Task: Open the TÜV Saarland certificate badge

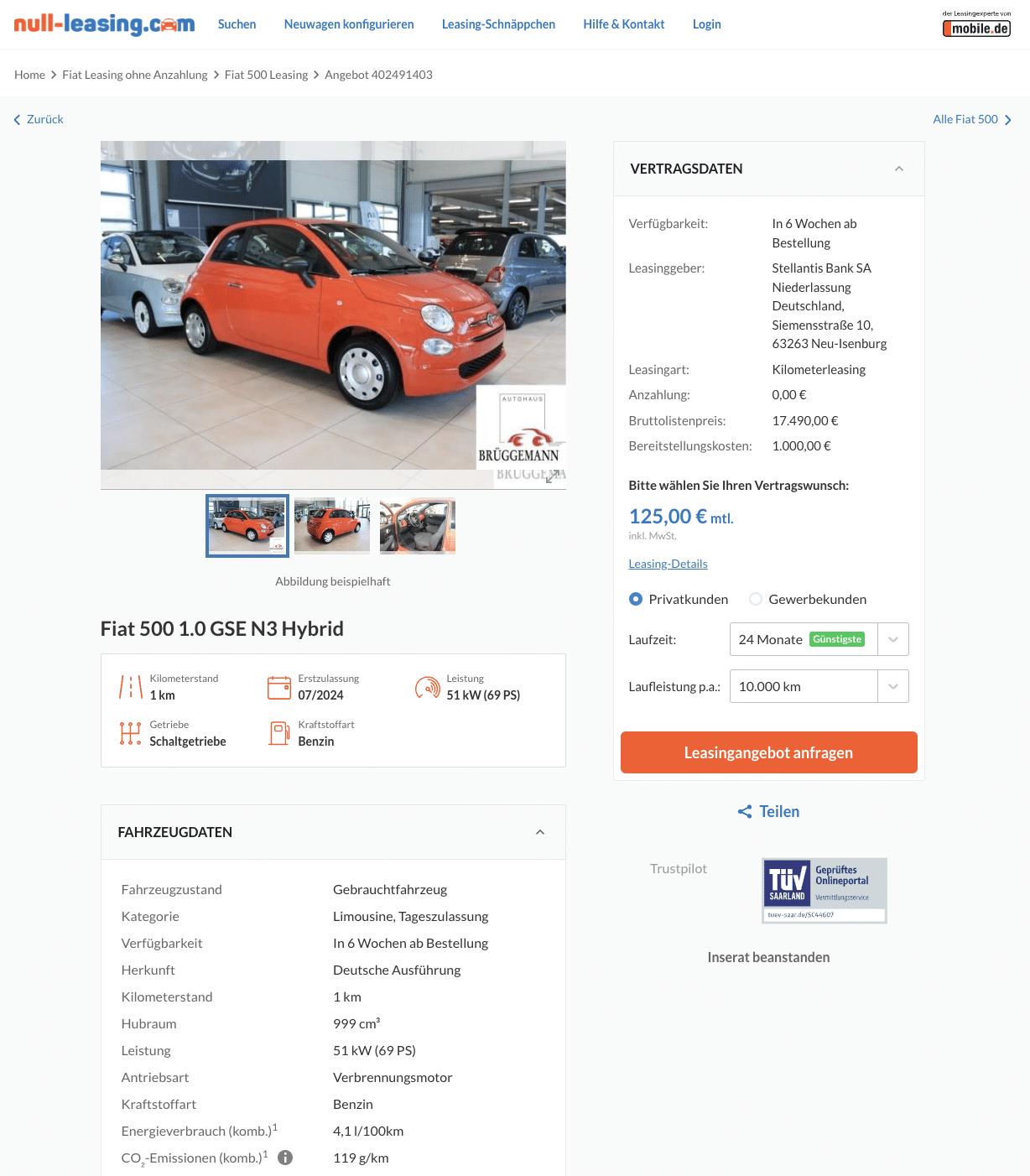Action: pos(824,890)
